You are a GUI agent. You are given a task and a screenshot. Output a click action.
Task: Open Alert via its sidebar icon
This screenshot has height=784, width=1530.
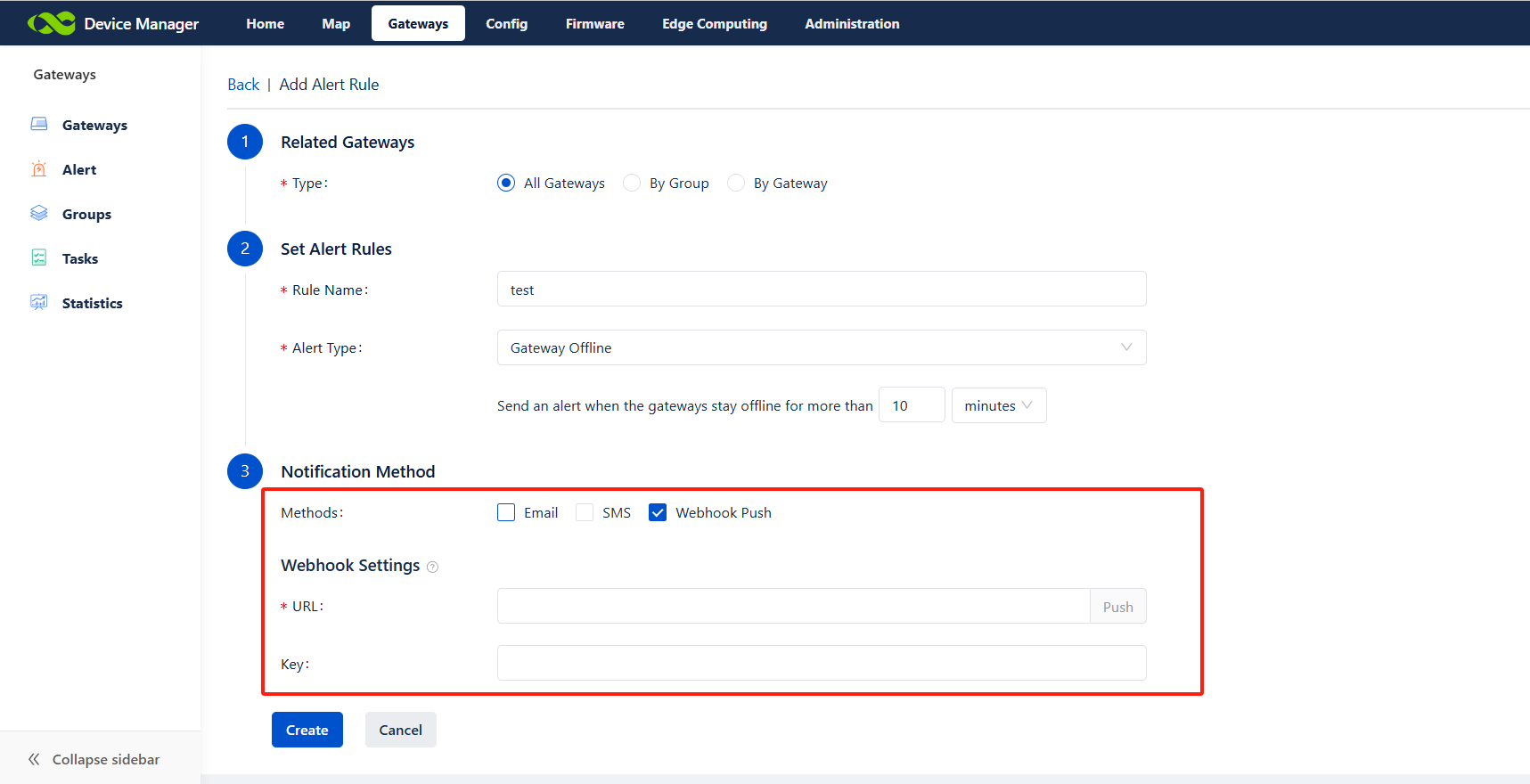(x=39, y=169)
